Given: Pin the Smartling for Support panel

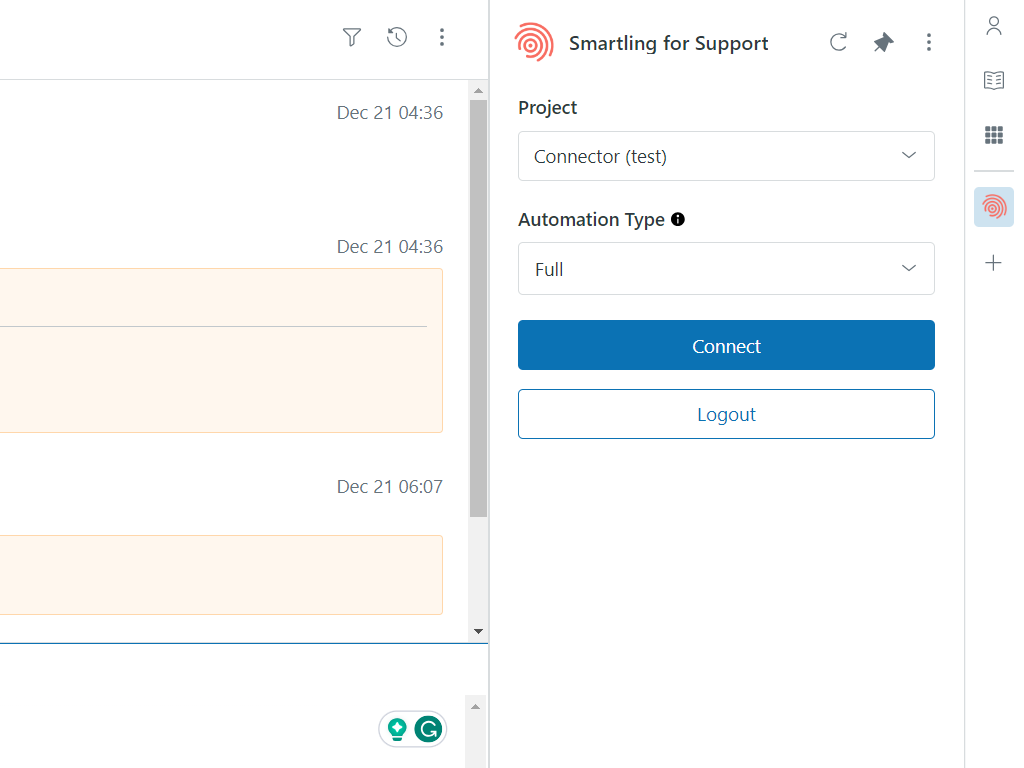Looking at the screenshot, I should (883, 42).
